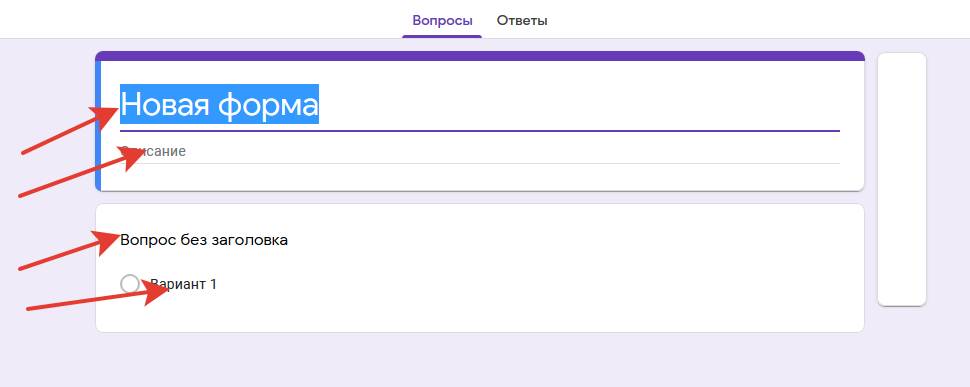970x387 pixels.
Task: Open the Вопросы tab
Action: tap(442, 20)
